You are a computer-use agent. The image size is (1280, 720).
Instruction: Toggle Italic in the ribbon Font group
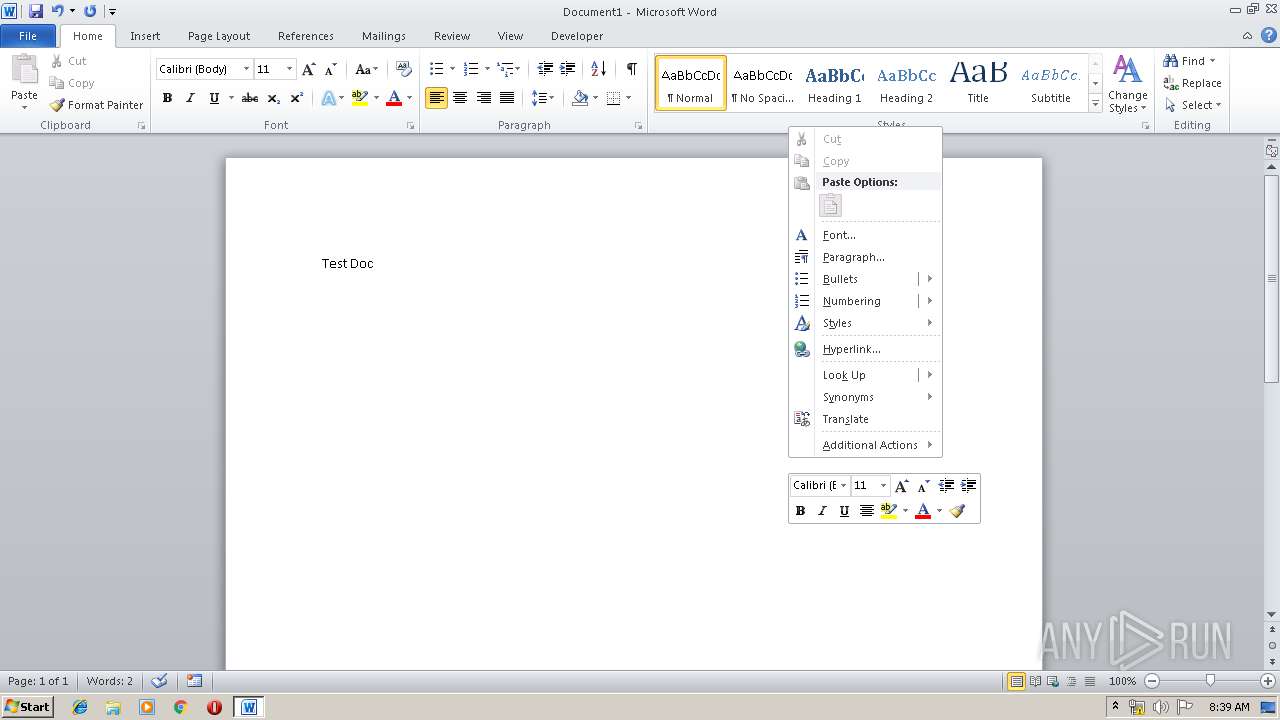point(190,98)
